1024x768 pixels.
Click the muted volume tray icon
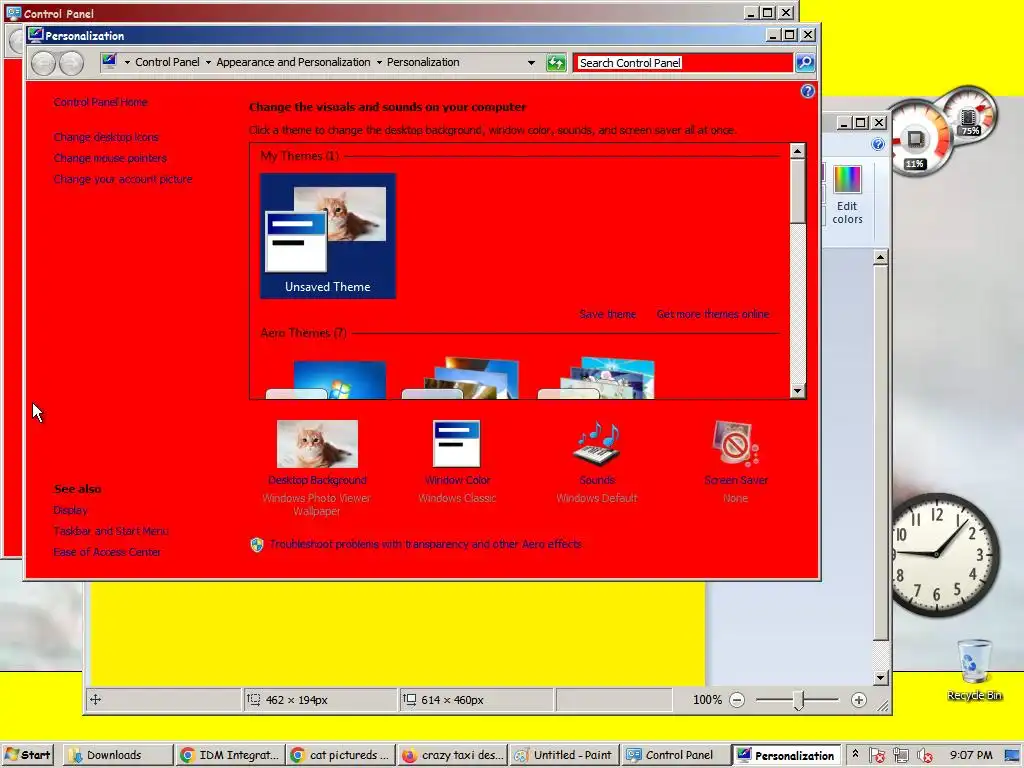point(925,755)
